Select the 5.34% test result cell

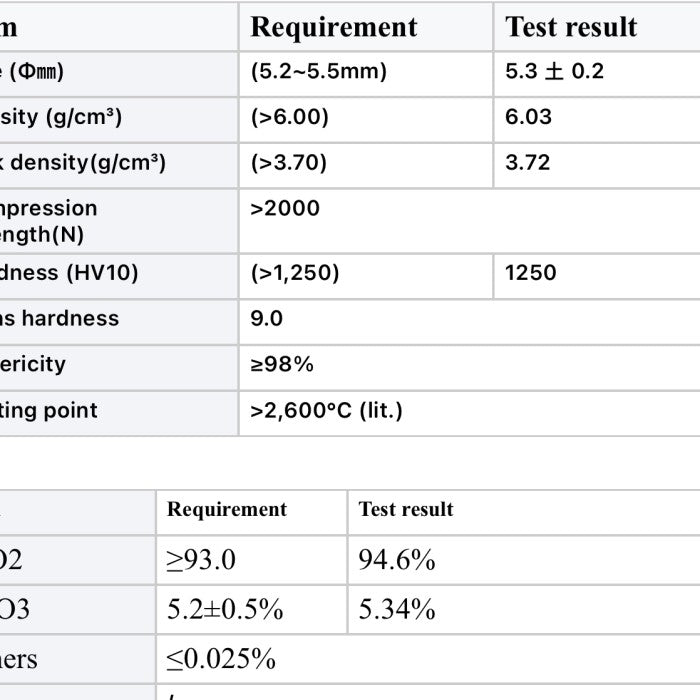(397, 609)
